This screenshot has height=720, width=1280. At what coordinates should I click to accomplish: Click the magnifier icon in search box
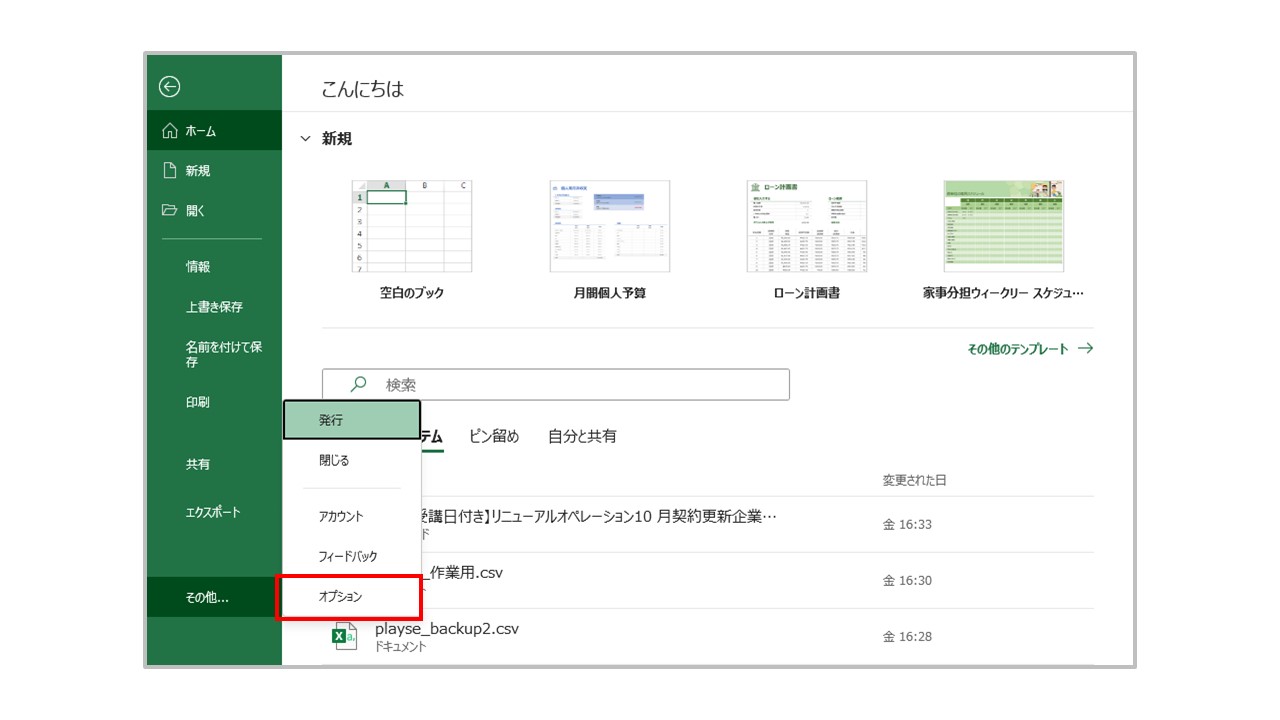358,384
